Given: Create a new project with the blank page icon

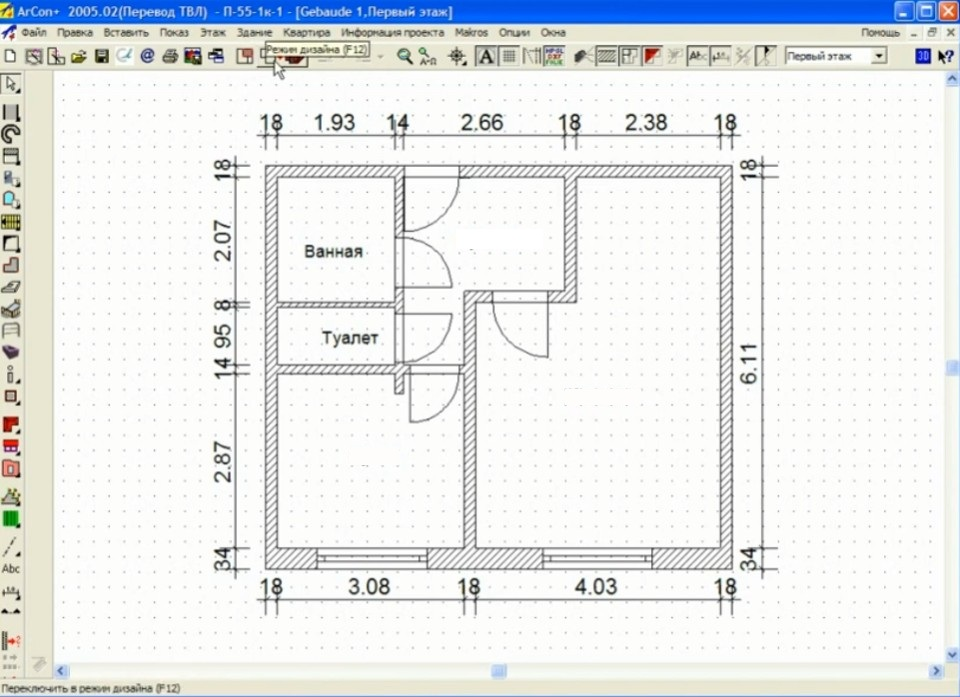Looking at the screenshot, I should [x=10, y=56].
